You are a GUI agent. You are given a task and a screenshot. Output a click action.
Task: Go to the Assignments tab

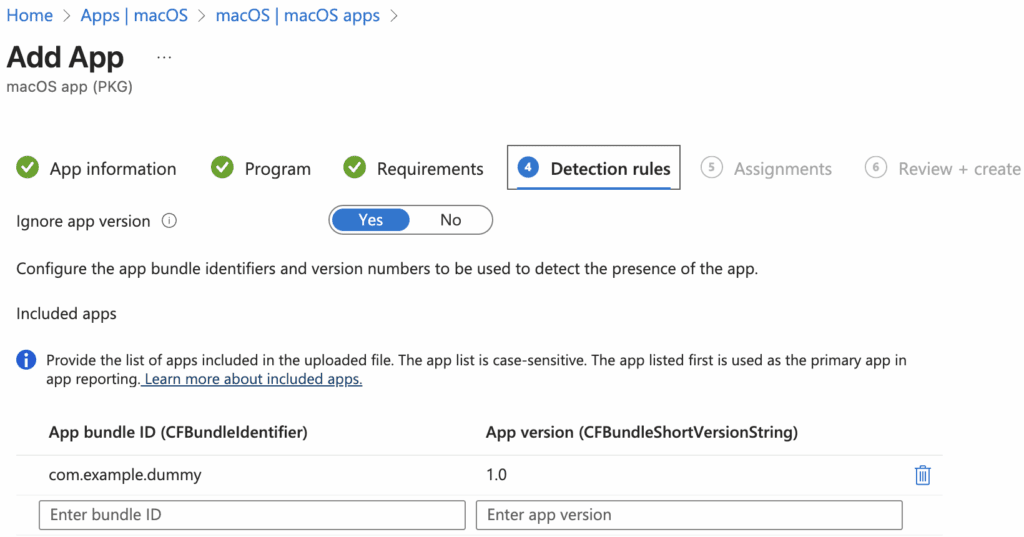782,169
